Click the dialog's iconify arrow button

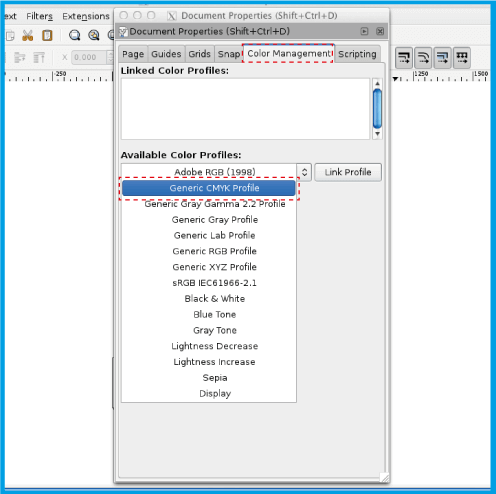[364, 31]
